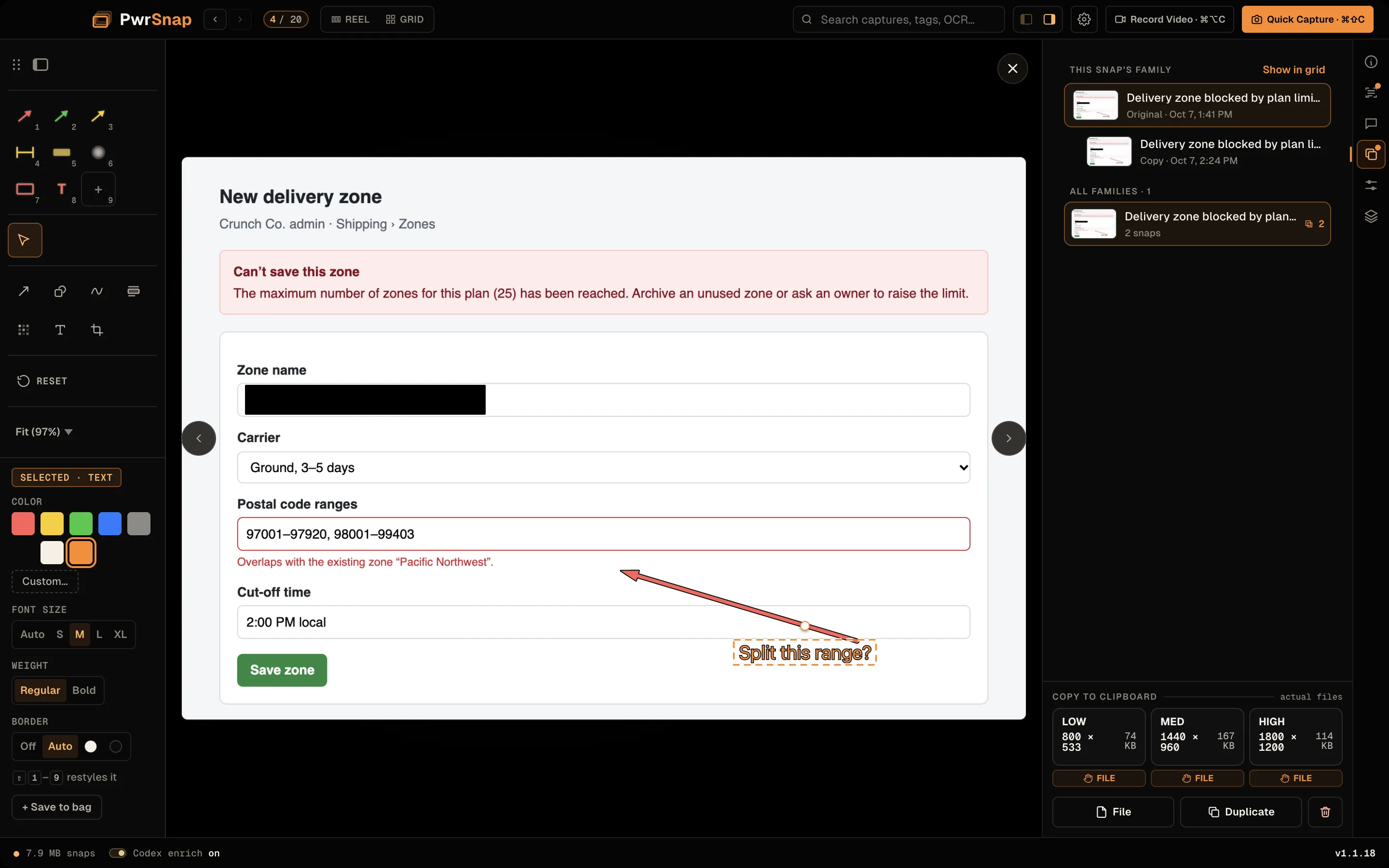
Task: Click Save to bag button
Action: click(57, 807)
